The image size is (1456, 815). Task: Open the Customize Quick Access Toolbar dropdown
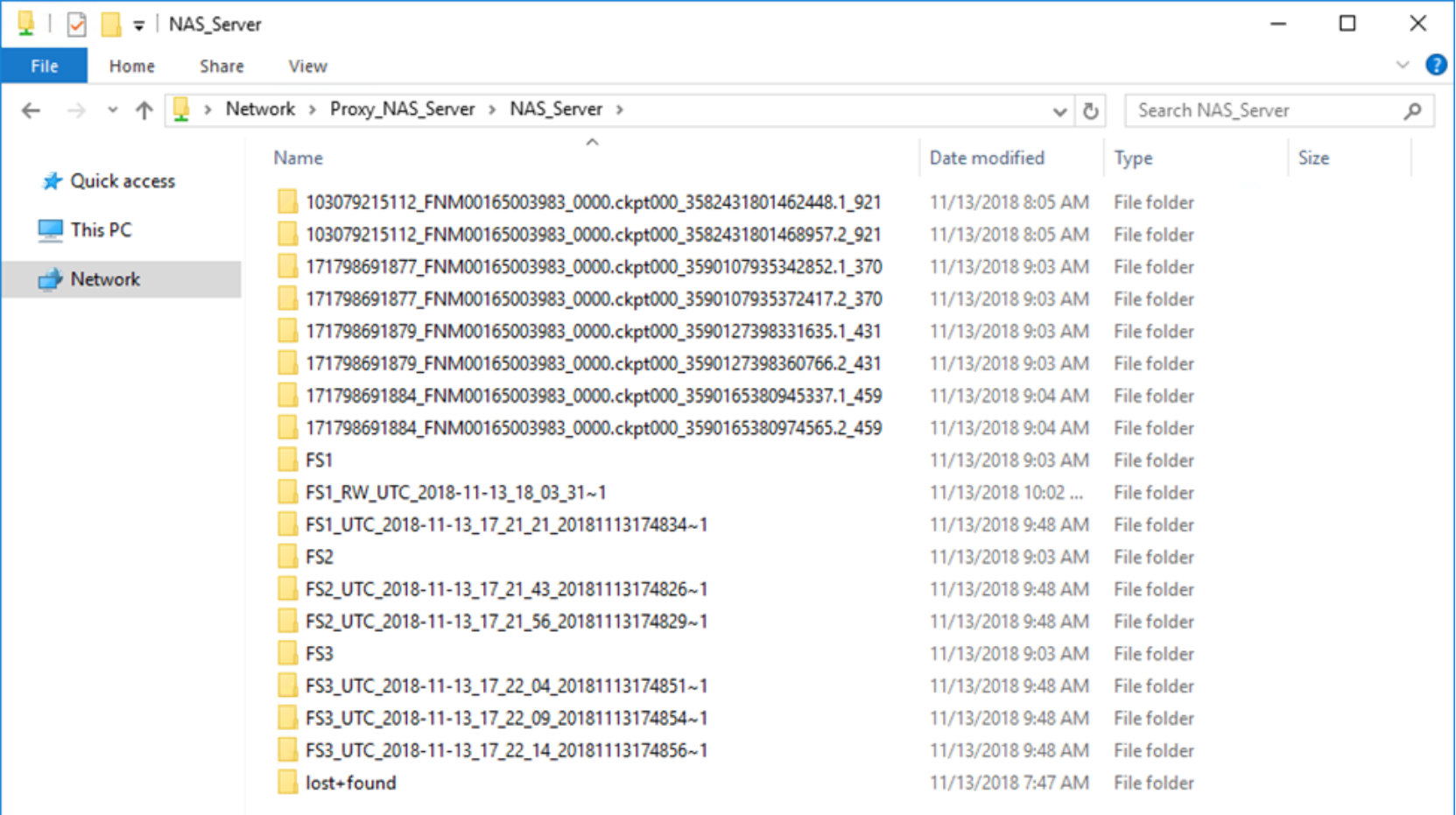coord(138,25)
